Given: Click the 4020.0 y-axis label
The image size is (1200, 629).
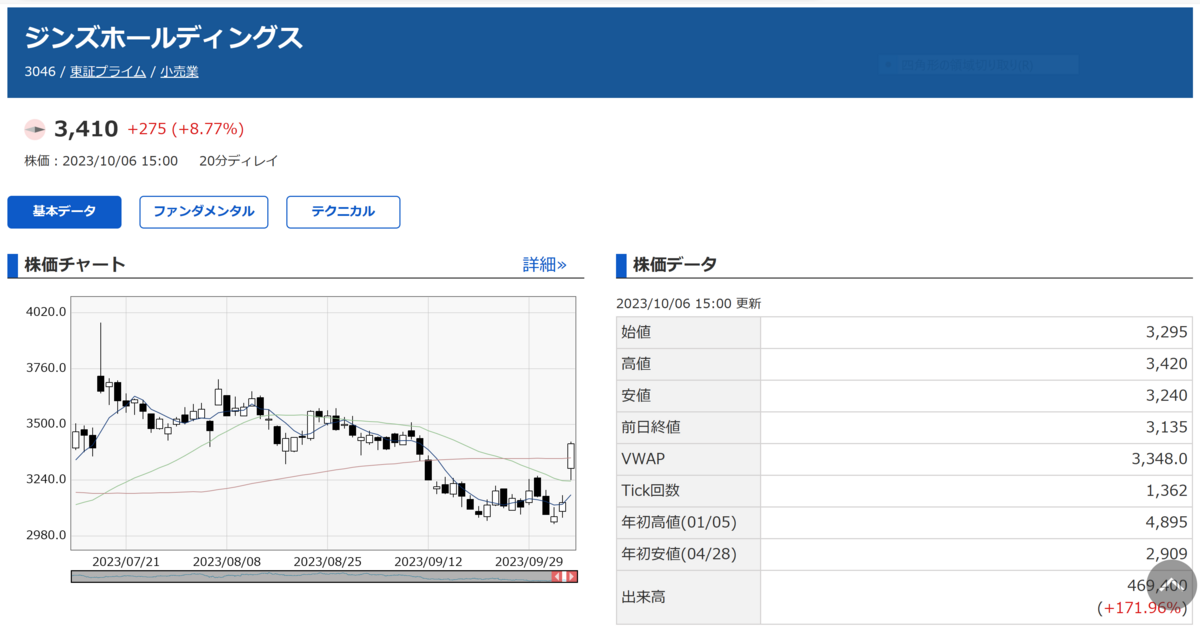Looking at the screenshot, I should (46, 312).
